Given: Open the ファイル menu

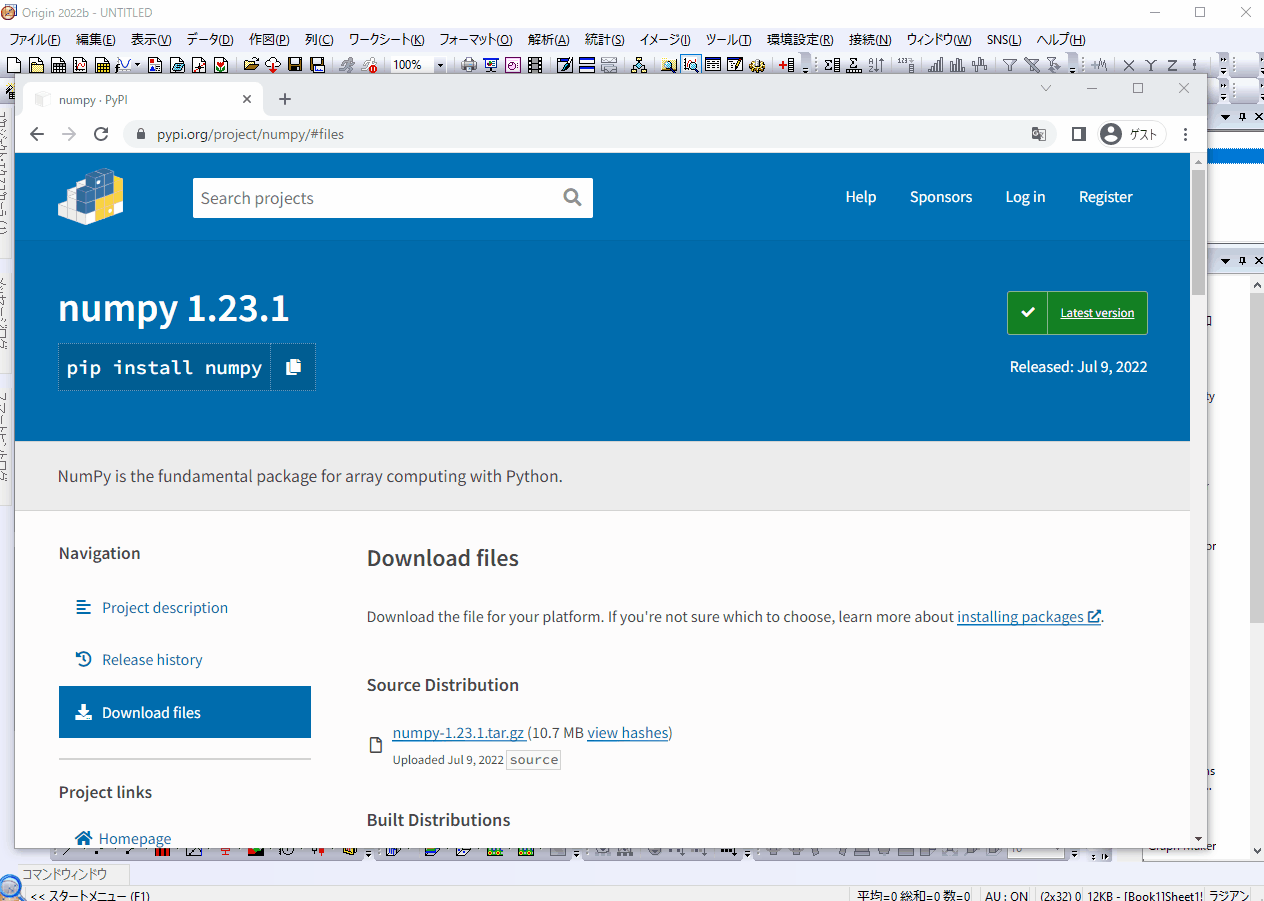Looking at the screenshot, I should (x=35, y=40).
